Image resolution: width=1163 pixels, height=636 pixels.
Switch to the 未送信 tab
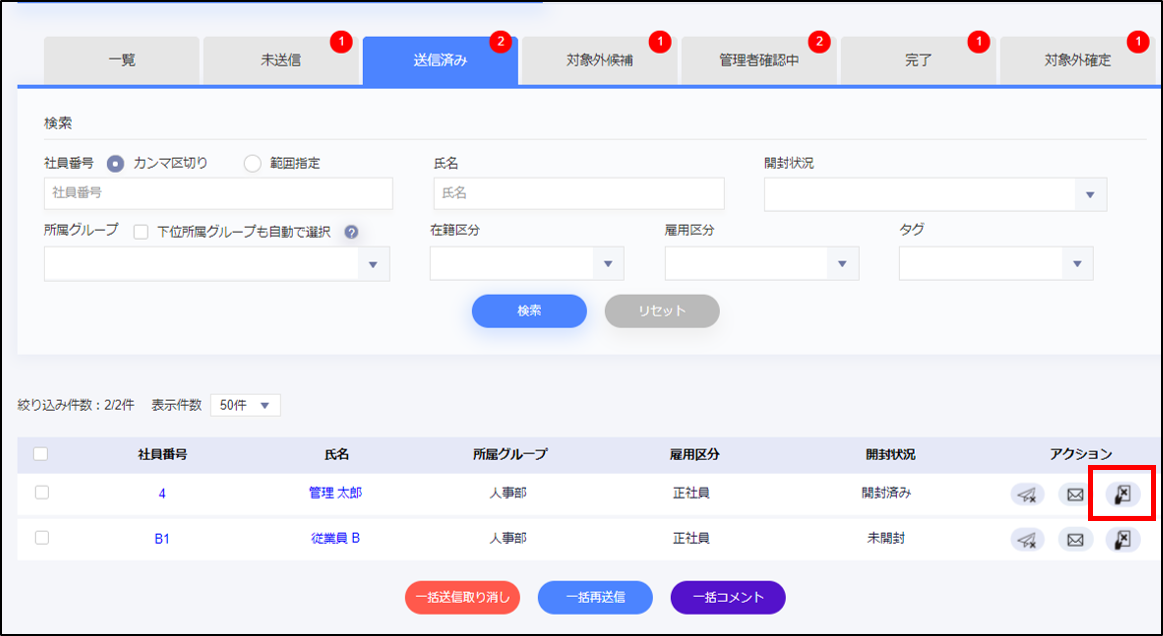(x=279, y=59)
